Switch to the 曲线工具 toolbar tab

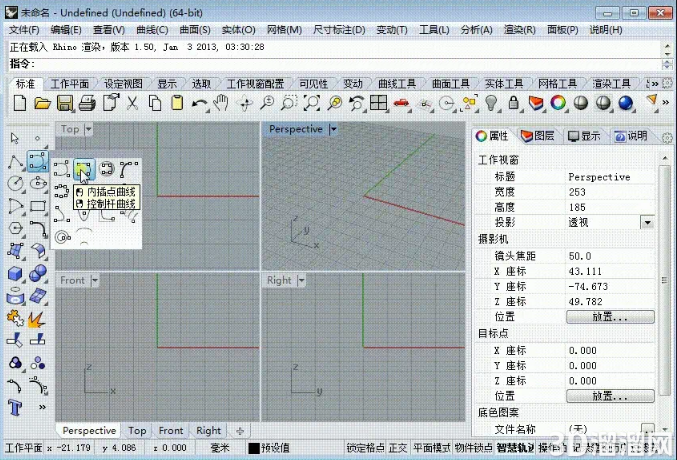click(397, 83)
